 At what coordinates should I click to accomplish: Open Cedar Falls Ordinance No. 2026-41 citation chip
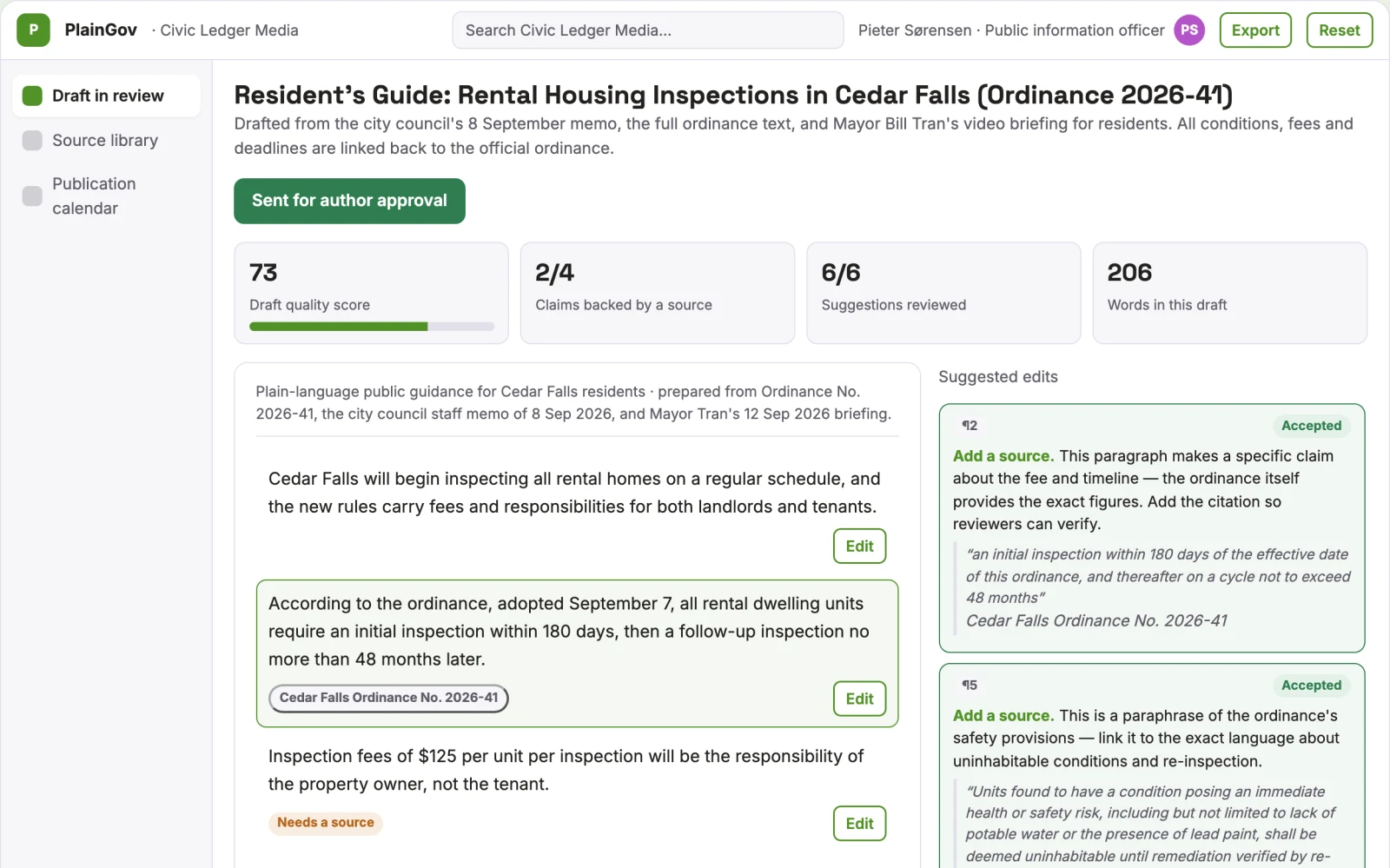pos(388,698)
